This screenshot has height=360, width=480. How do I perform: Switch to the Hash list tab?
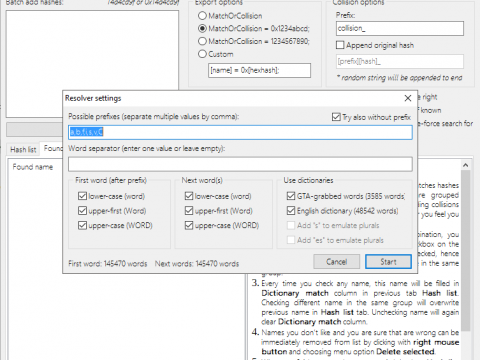[x=23, y=149]
